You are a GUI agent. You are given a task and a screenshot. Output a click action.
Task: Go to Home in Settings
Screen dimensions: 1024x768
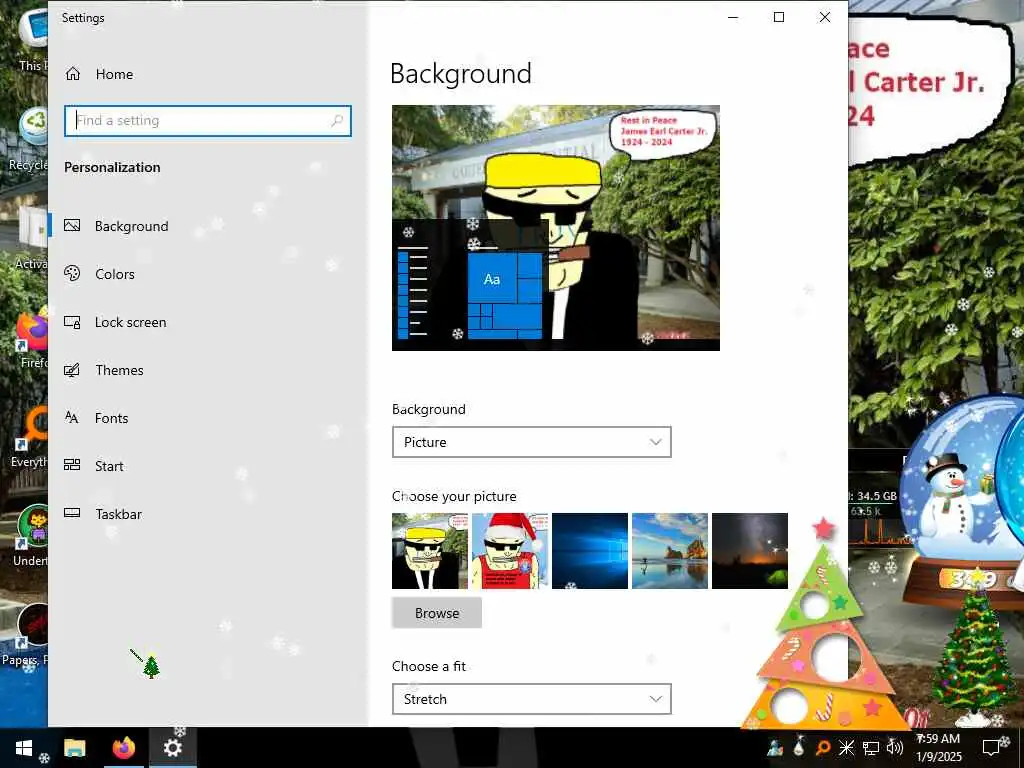point(114,74)
